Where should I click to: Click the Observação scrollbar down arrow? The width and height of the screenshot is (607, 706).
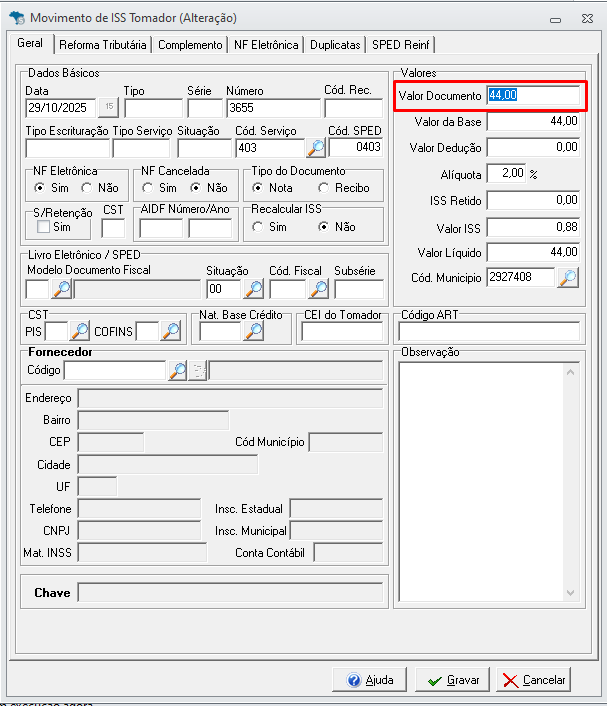tap(571, 593)
